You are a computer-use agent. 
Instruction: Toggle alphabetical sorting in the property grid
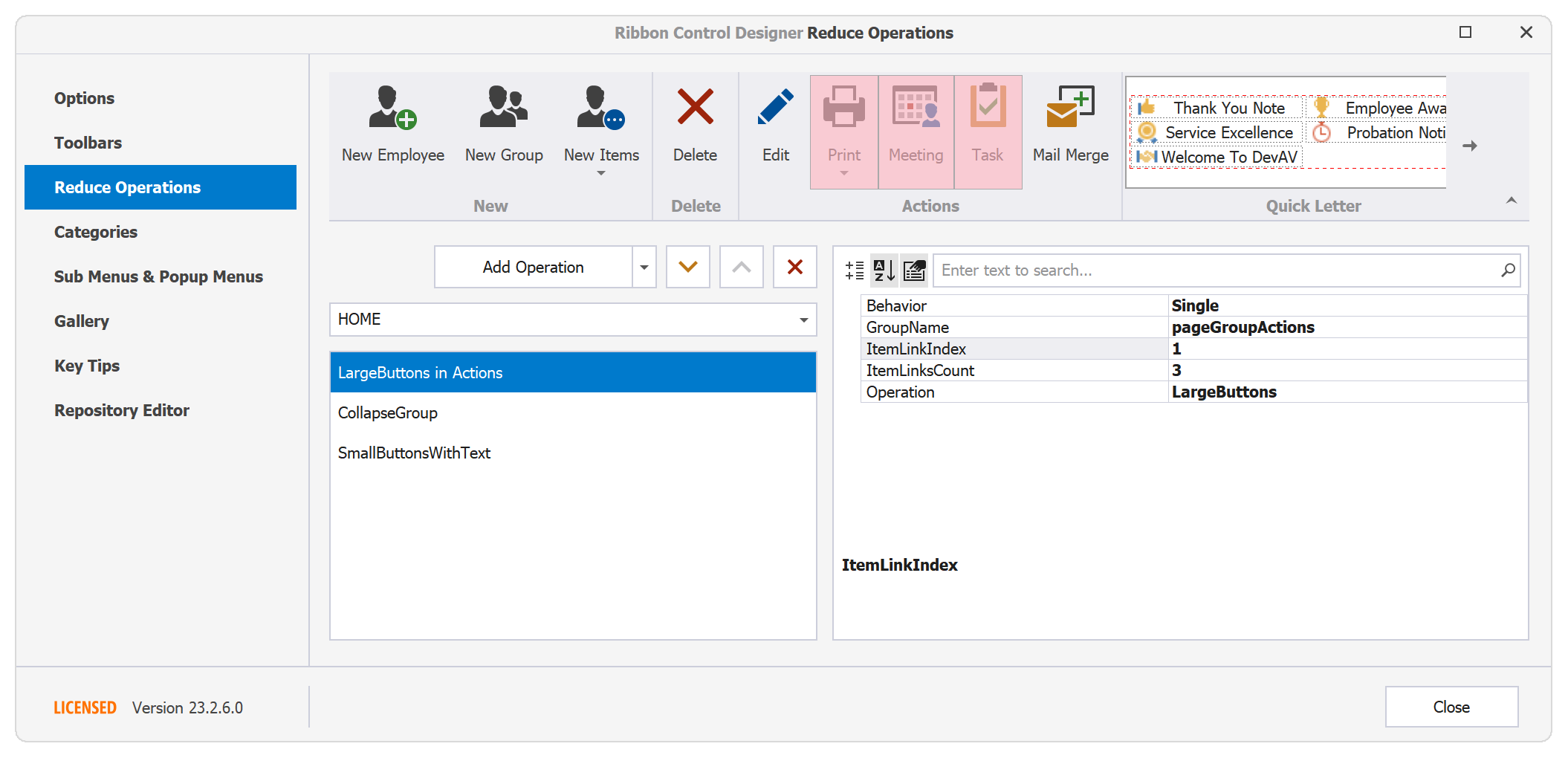click(883, 270)
